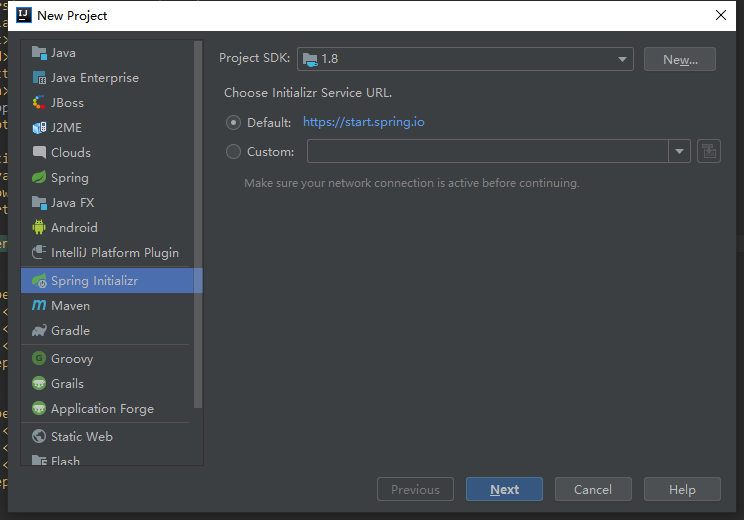Click the JBoss icon
This screenshot has height=520, width=744.
[x=40, y=103]
